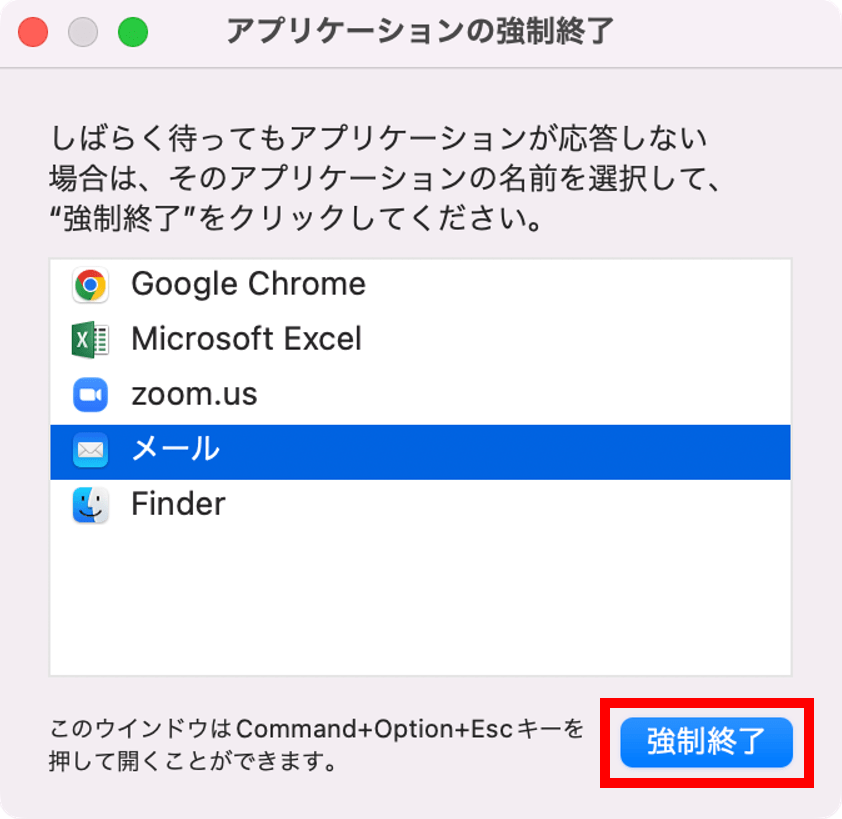
Task: Select Google Chrome in the list
Action: click(x=420, y=286)
